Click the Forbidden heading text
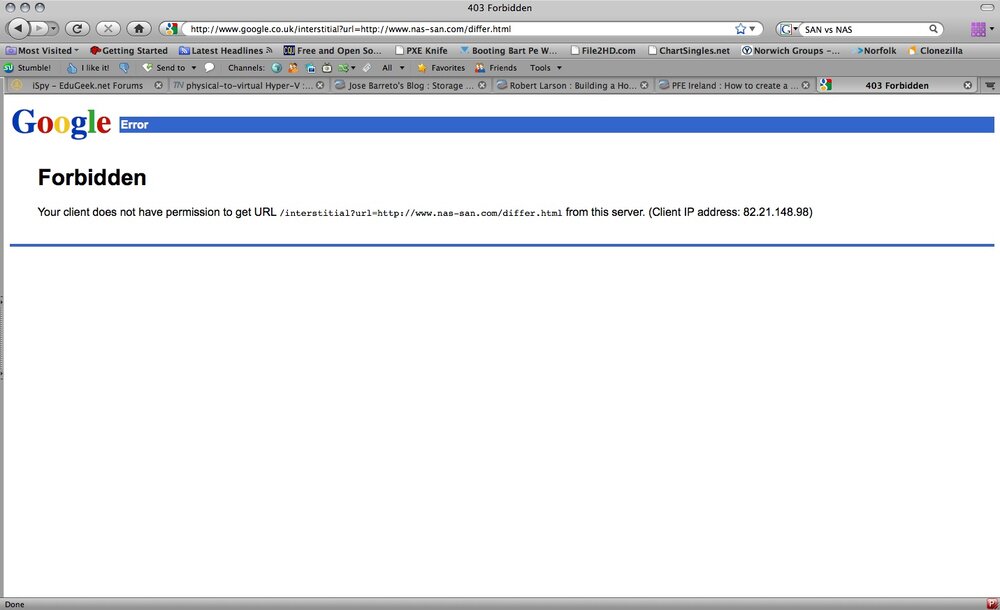The image size is (1000, 610). click(x=92, y=177)
